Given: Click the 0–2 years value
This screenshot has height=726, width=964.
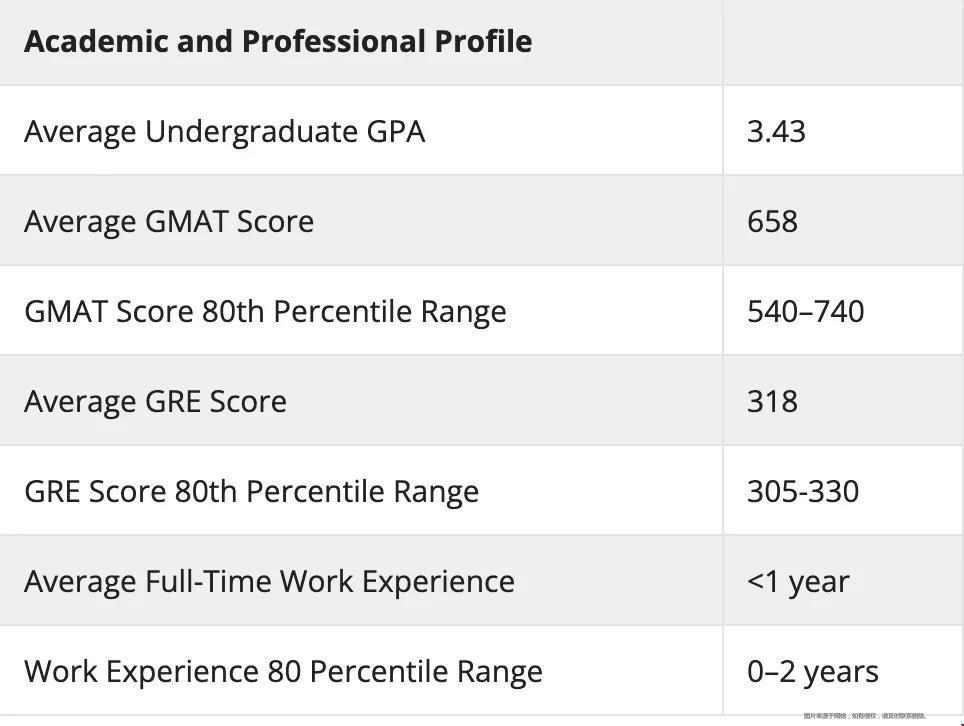Looking at the screenshot, I should click(x=813, y=671).
